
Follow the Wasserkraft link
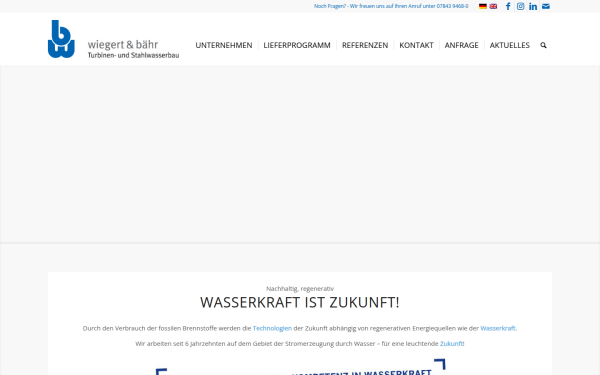(497, 328)
